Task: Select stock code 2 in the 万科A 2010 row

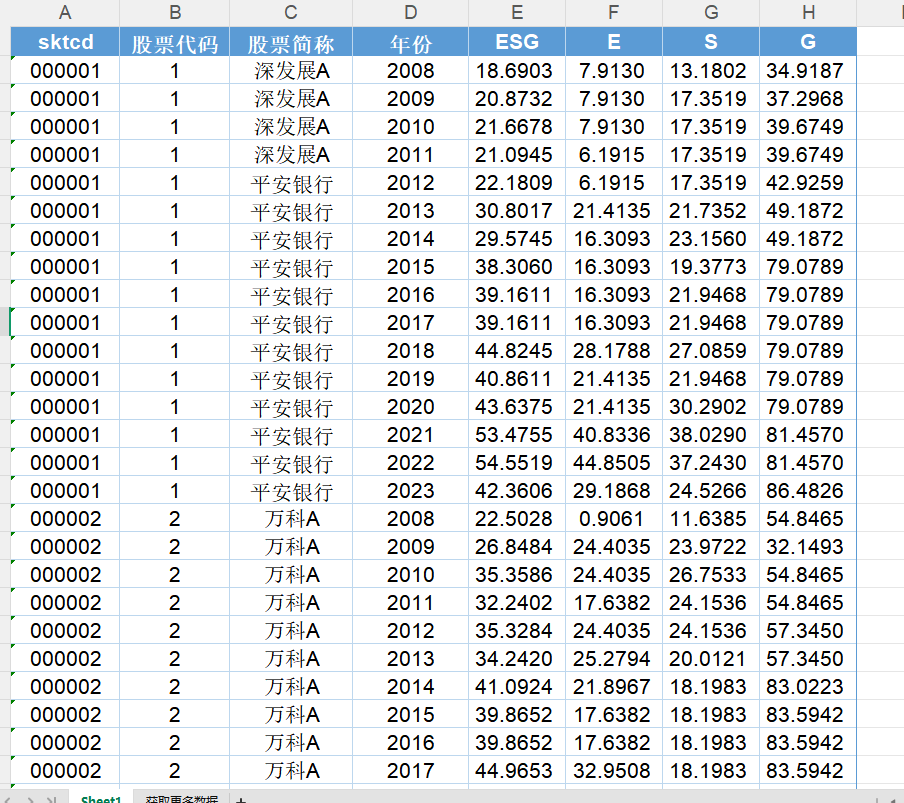Action: coord(175,575)
